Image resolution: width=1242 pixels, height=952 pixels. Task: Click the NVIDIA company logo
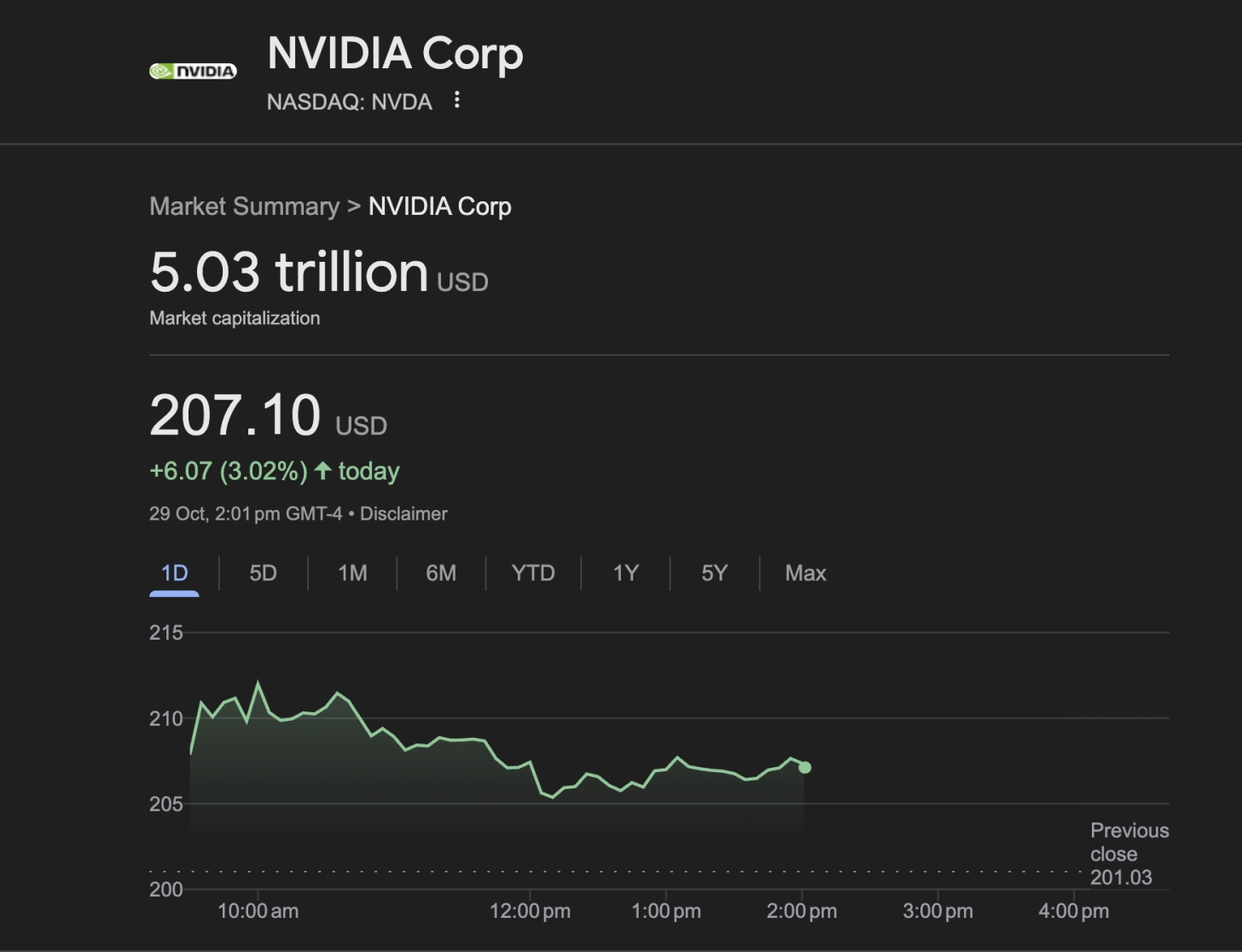point(192,70)
